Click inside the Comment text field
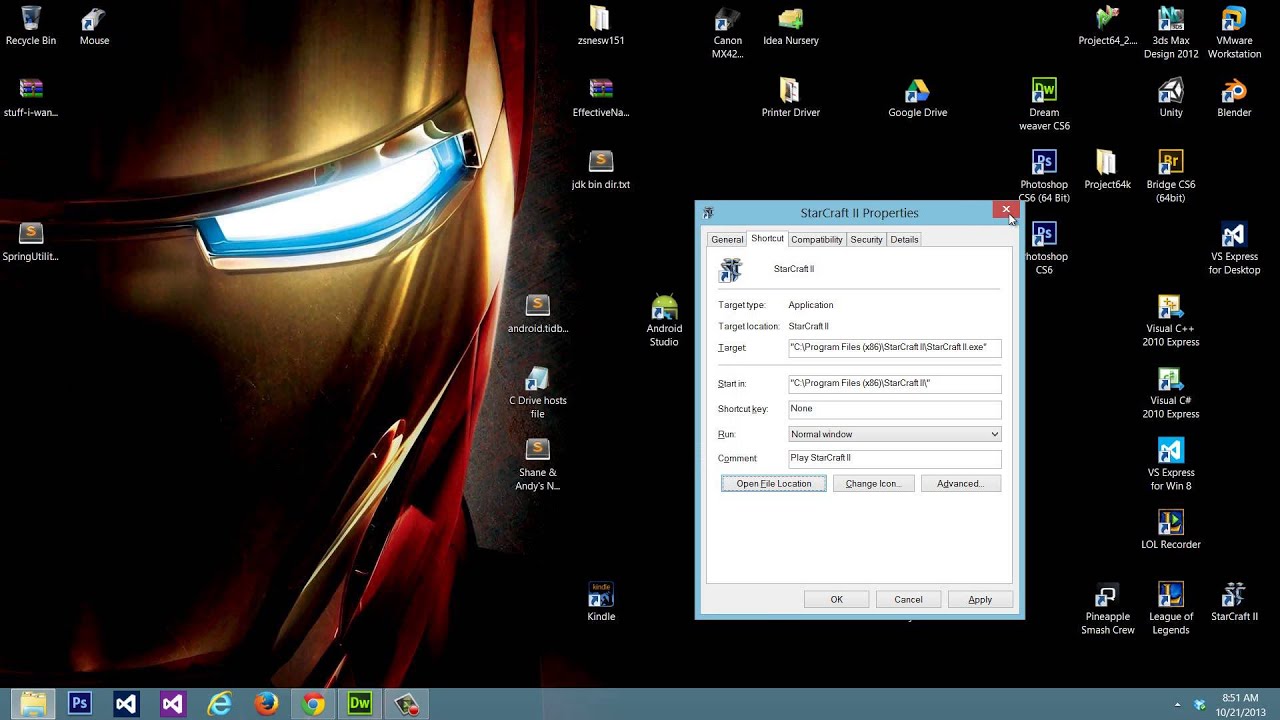1280x720 pixels. (x=894, y=458)
